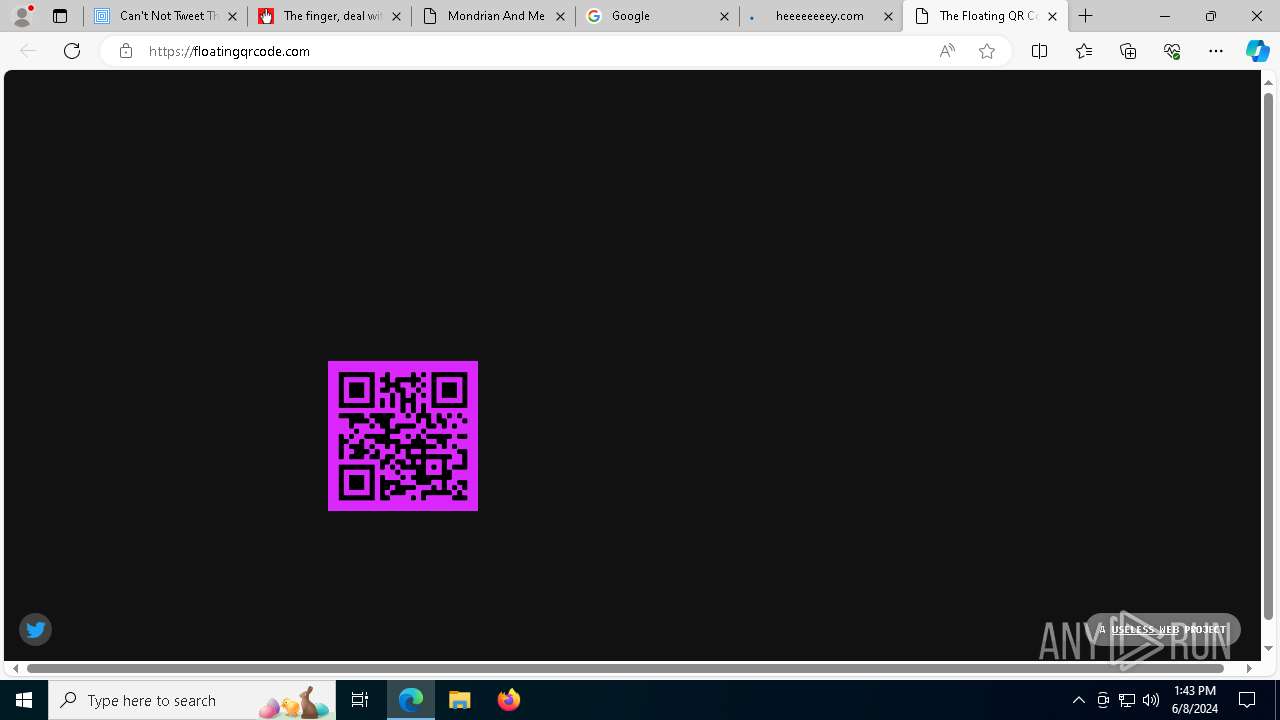
Task: Activate Read aloud icon in address bar
Action: click(947, 51)
